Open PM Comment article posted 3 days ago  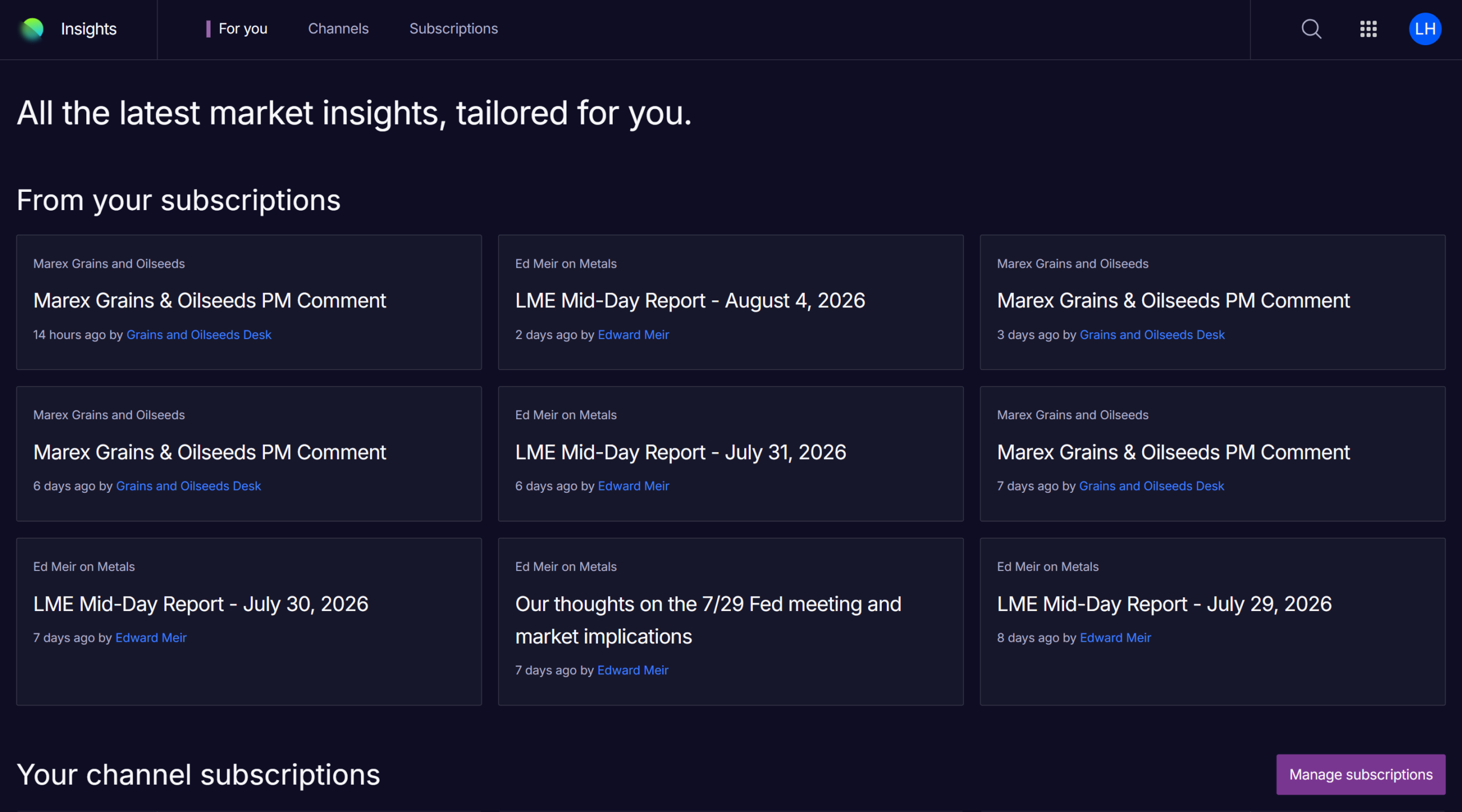click(x=1174, y=300)
